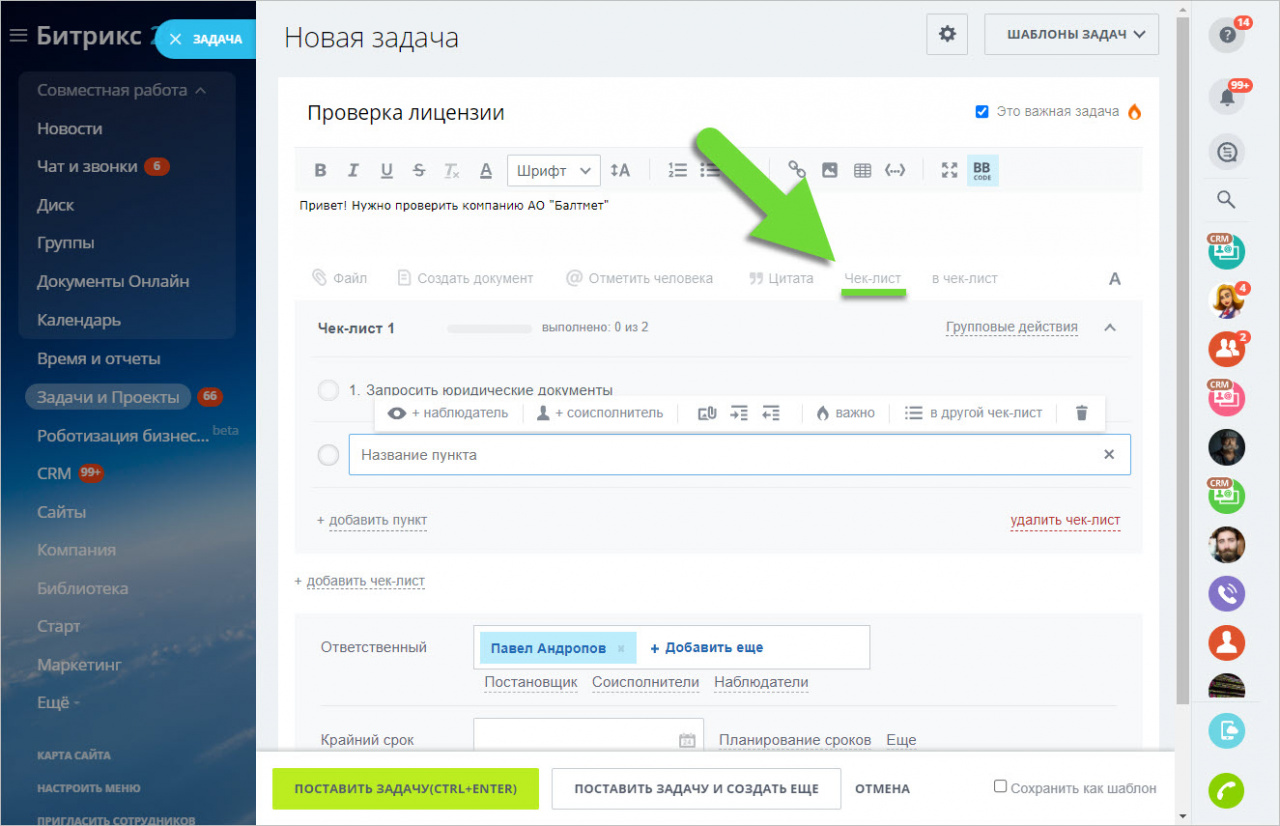Screen dimensions: 1280x826
Task: Expand Планирование сроков section
Action: 795,740
